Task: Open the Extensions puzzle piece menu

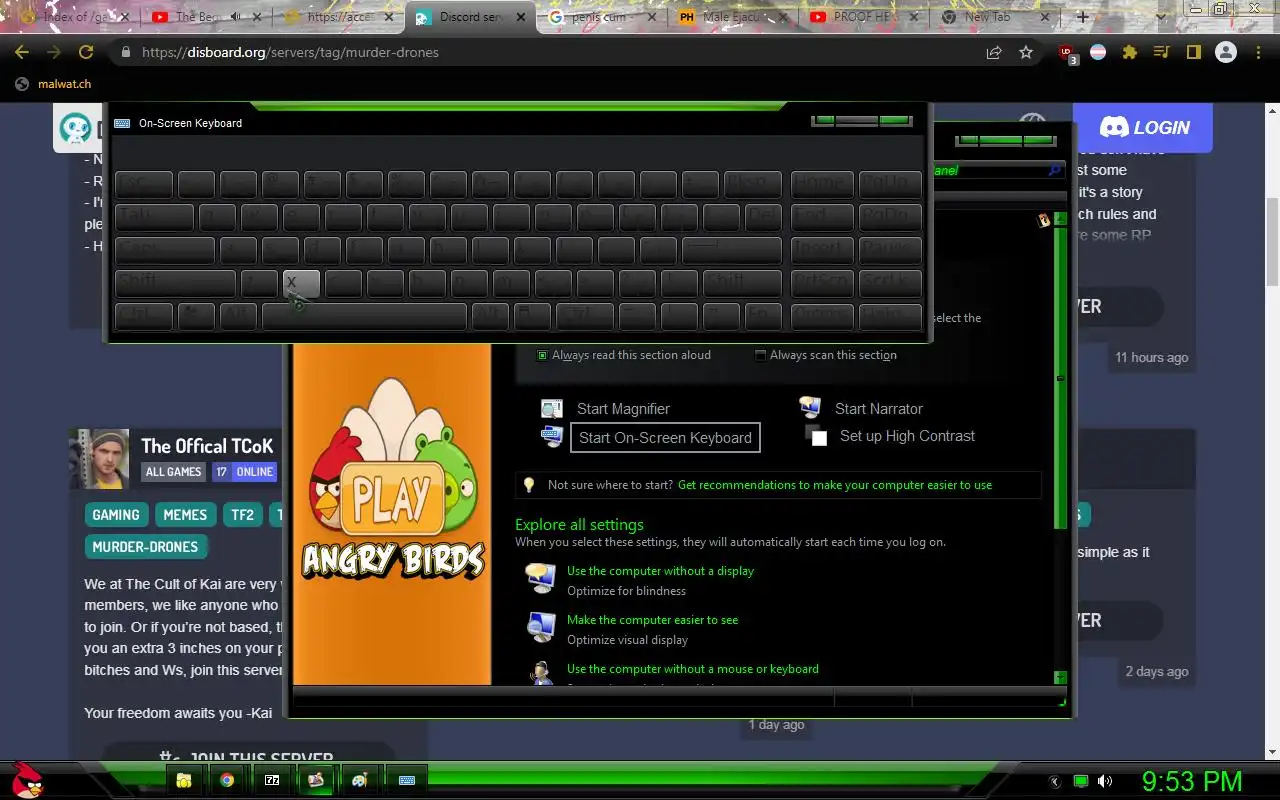Action: [1130, 52]
